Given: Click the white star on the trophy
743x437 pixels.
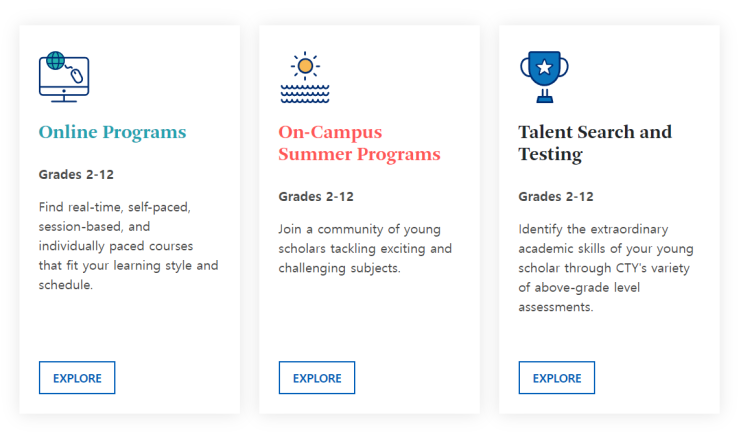Looking at the screenshot, I should point(544,67).
